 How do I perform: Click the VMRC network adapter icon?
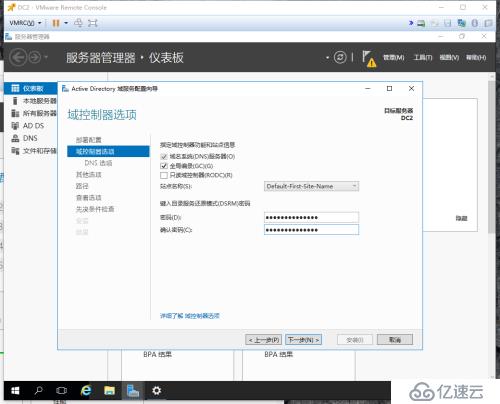(462, 23)
